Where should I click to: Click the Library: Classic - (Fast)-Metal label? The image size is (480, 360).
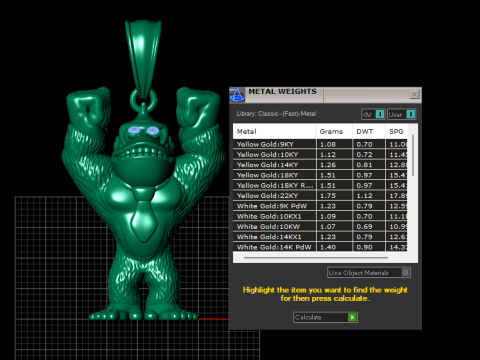276,114
